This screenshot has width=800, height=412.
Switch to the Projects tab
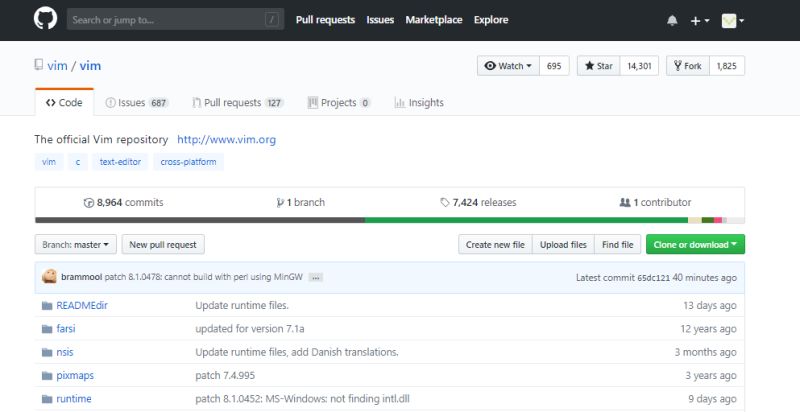[339, 102]
